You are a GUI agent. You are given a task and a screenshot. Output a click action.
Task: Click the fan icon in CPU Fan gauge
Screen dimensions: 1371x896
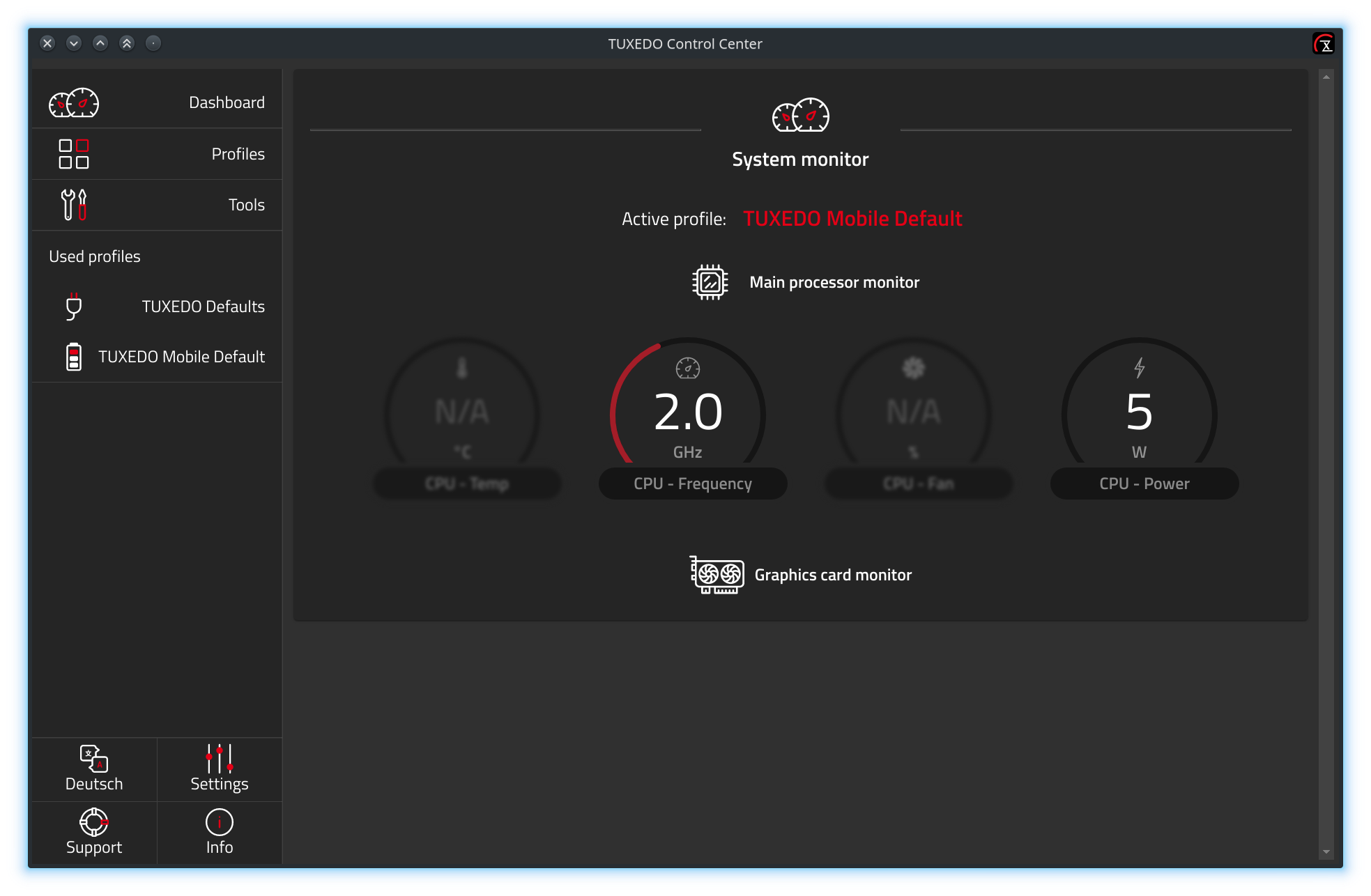(914, 367)
